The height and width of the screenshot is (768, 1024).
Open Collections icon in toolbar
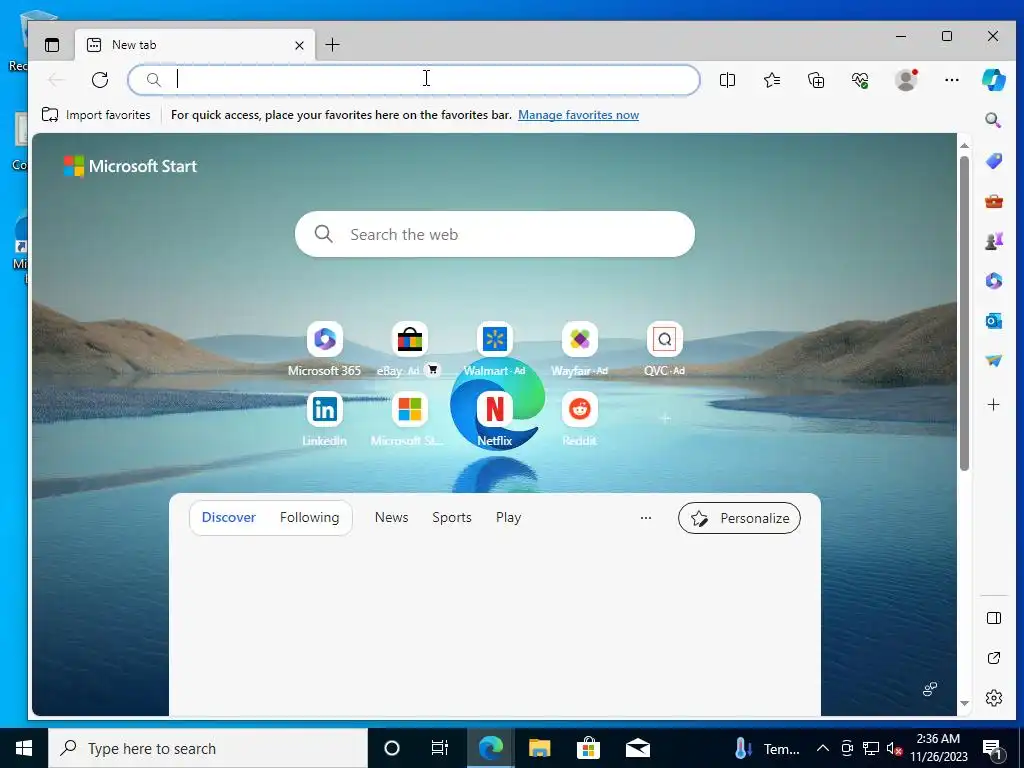coord(816,80)
